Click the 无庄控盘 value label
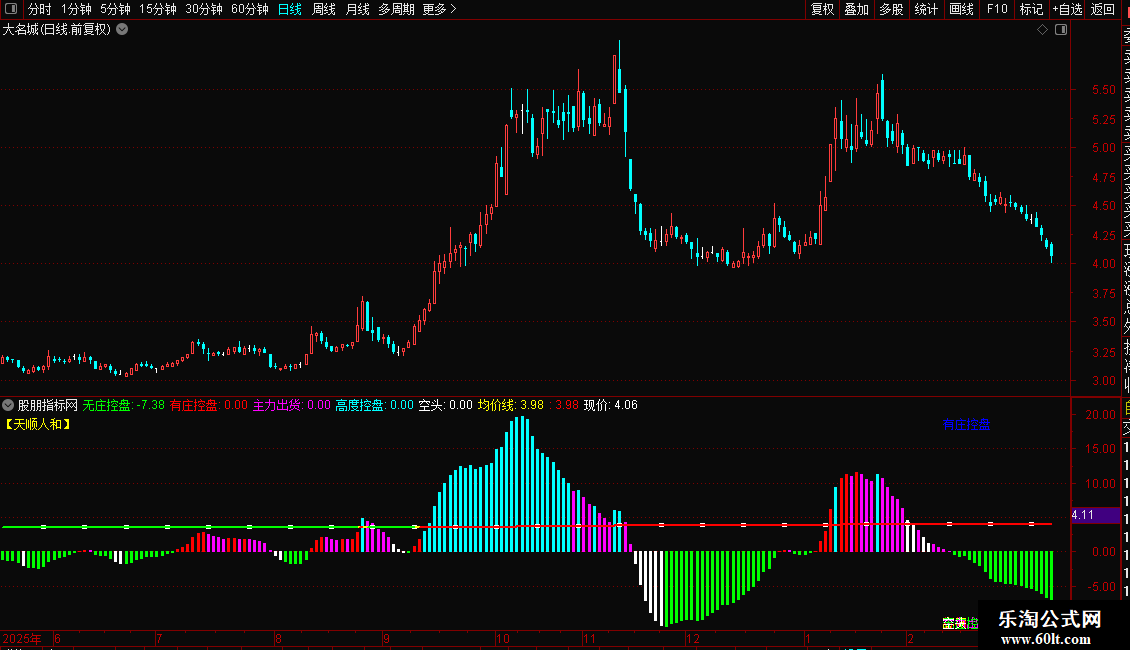This screenshot has width=1130, height=650. (x=123, y=405)
